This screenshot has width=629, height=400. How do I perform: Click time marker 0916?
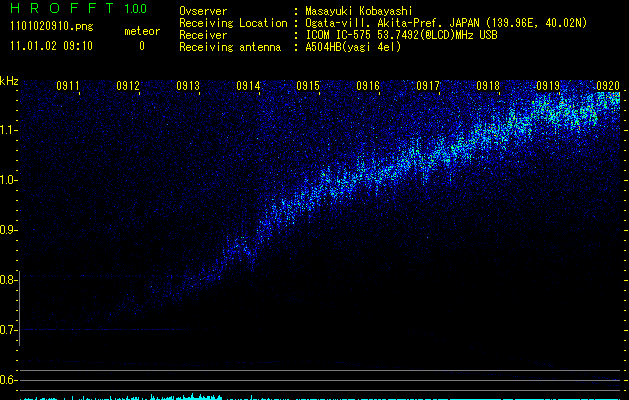(368, 85)
